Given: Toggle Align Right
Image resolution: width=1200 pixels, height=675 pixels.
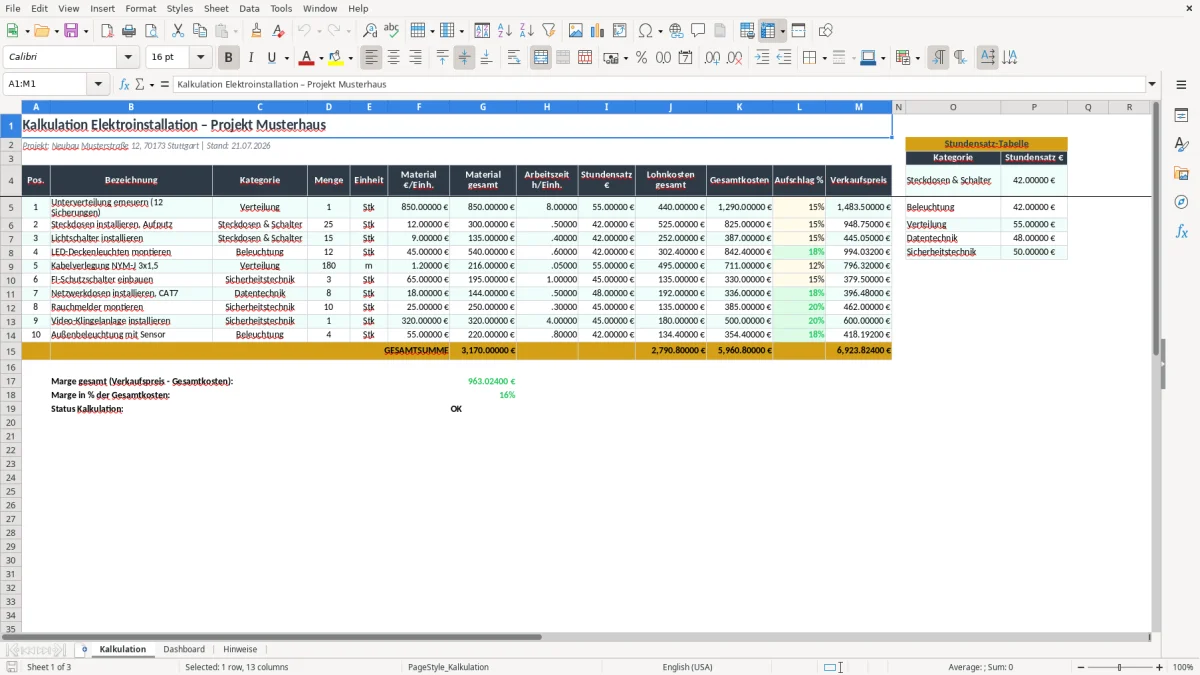Looking at the screenshot, I should tap(416, 58).
